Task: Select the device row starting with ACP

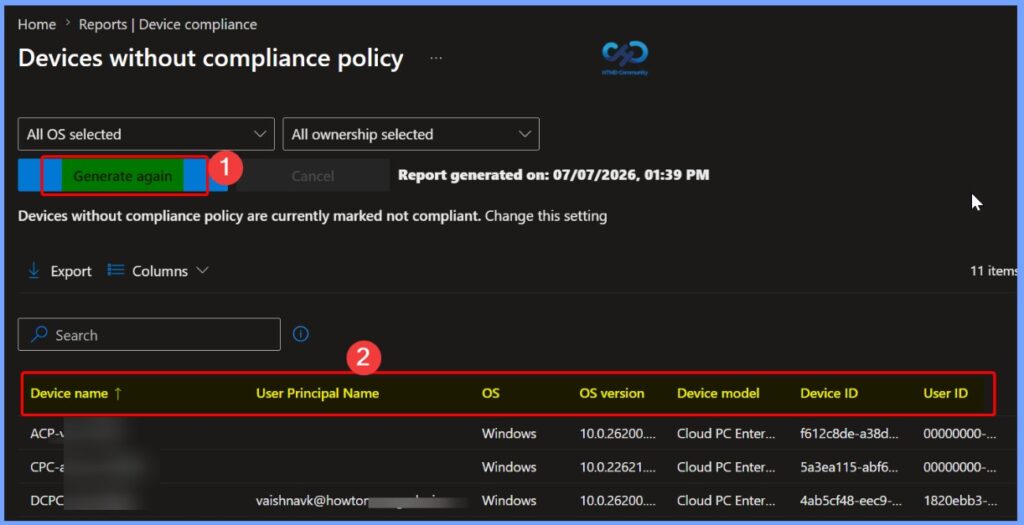Action: (x=516, y=434)
